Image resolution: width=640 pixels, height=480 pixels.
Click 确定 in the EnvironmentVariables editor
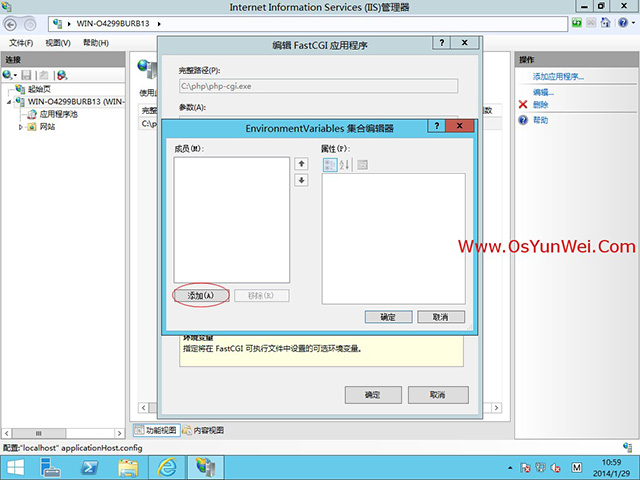[388, 316]
